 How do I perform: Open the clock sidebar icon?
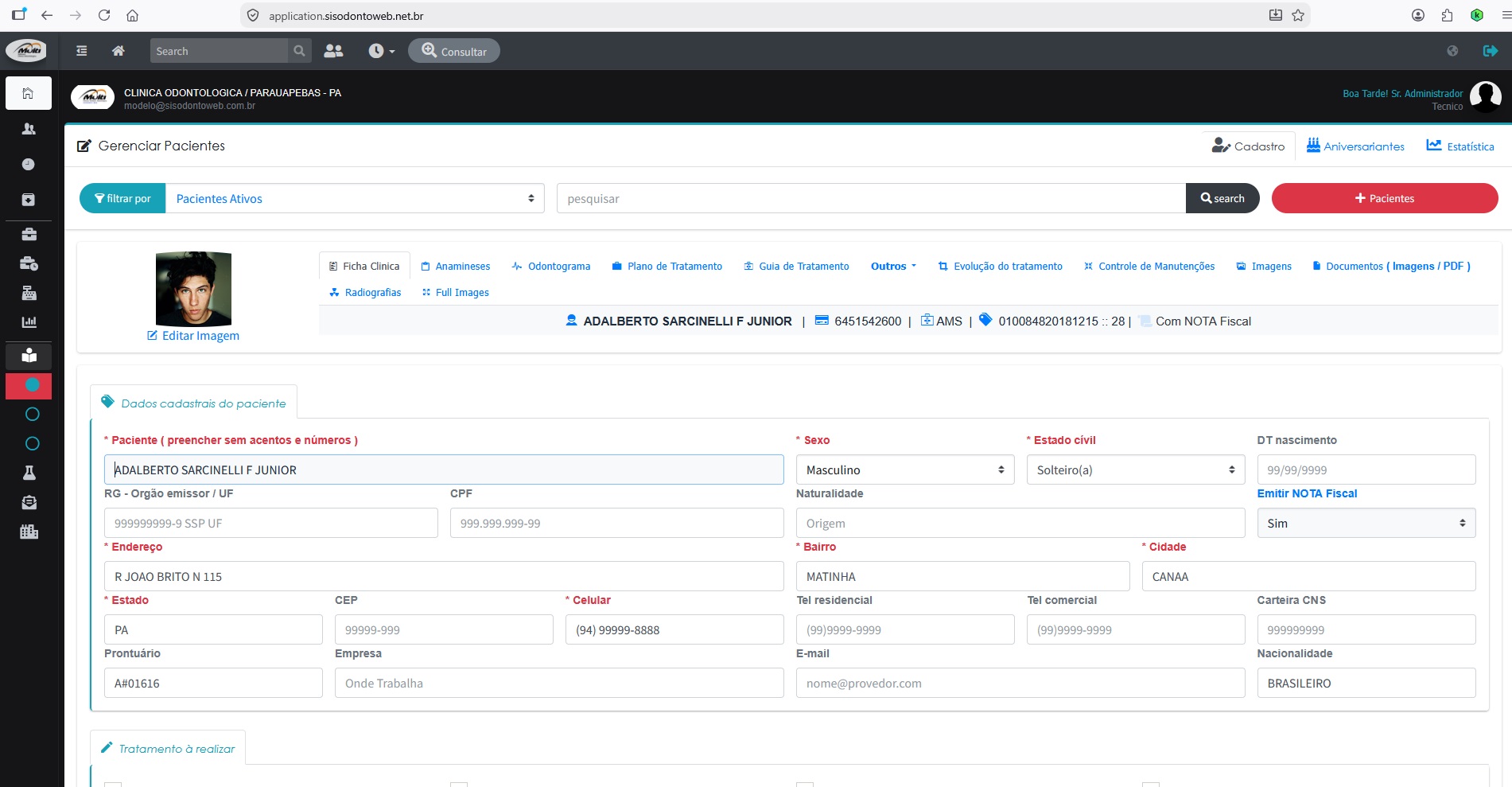click(x=29, y=164)
